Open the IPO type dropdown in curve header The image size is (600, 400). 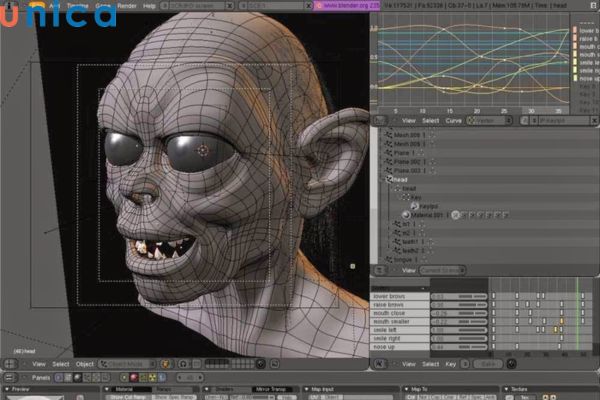tap(489, 121)
